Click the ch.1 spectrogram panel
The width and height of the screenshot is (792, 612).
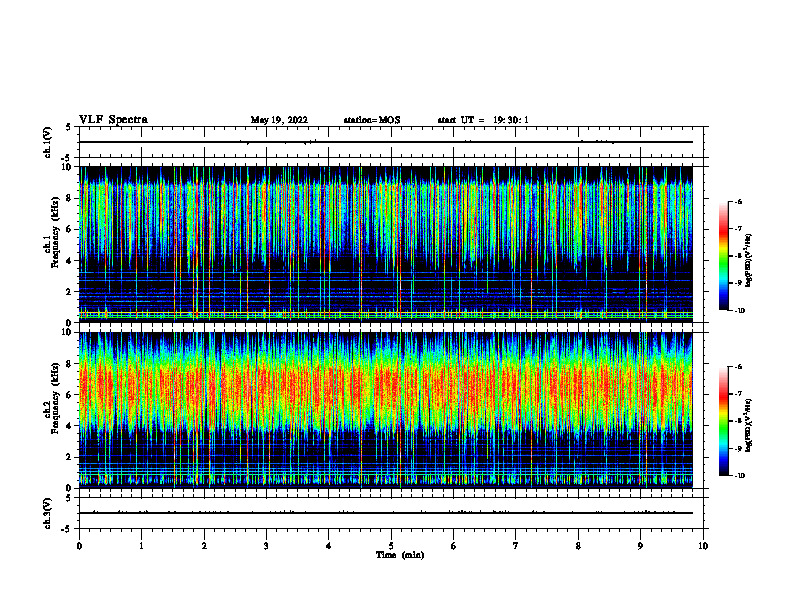(385, 244)
